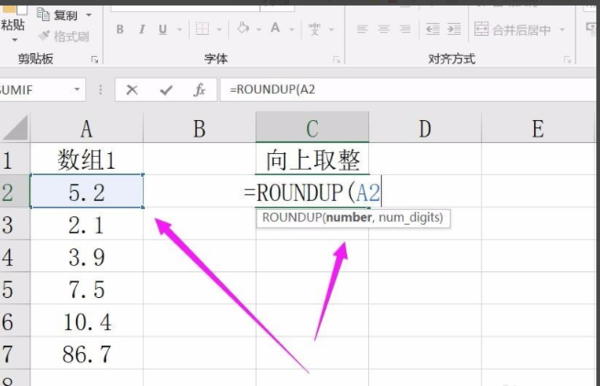Expand the Copy dropdown arrow
The height and width of the screenshot is (386, 600).
[x=89, y=15]
